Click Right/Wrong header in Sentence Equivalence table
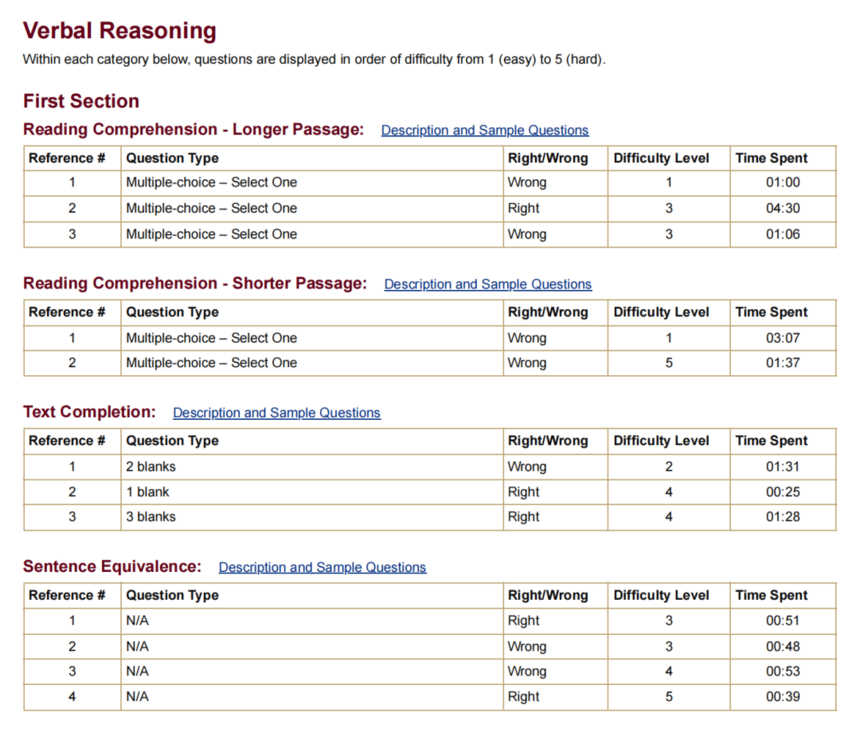Viewport: 860px width, 732px height. click(x=548, y=595)
